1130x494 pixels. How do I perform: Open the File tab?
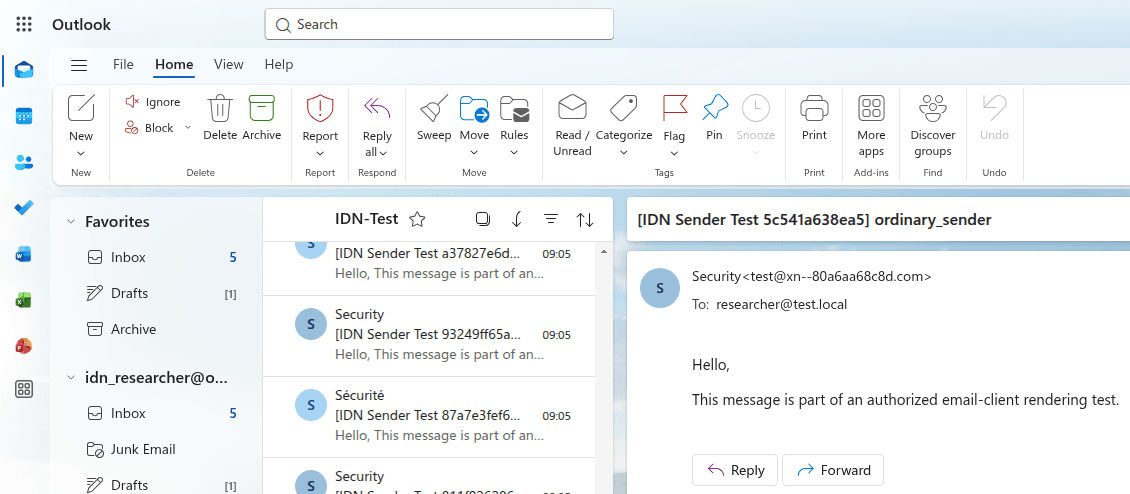123,64
